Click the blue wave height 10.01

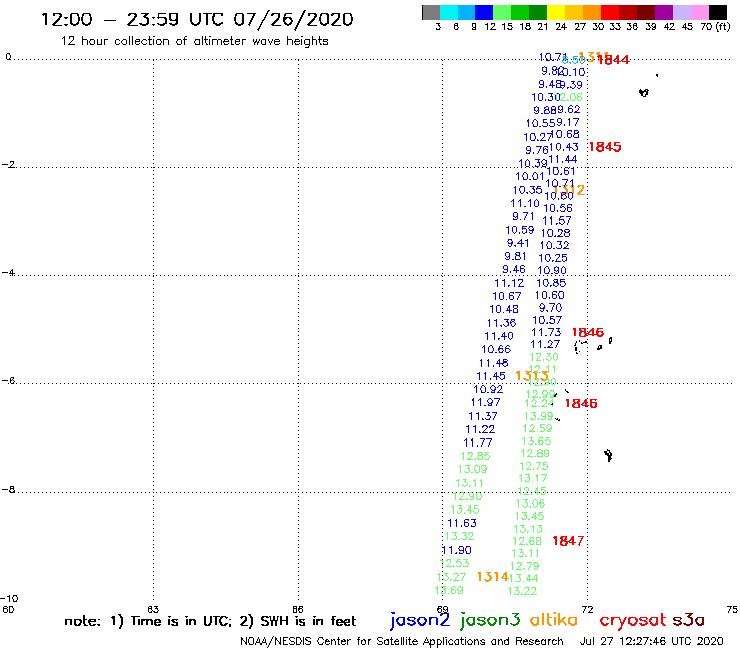click(530, 177)
